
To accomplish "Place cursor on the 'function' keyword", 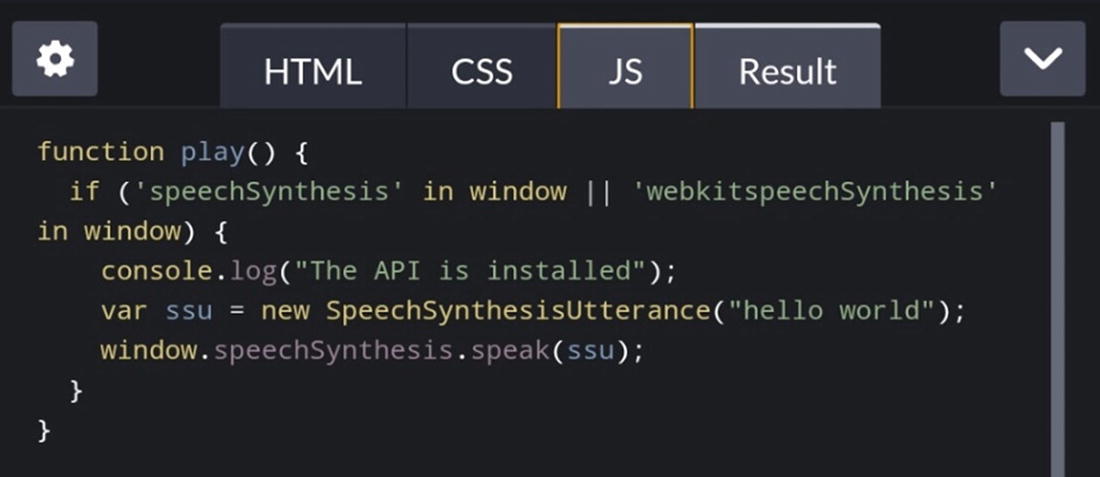I will (100, 152).
